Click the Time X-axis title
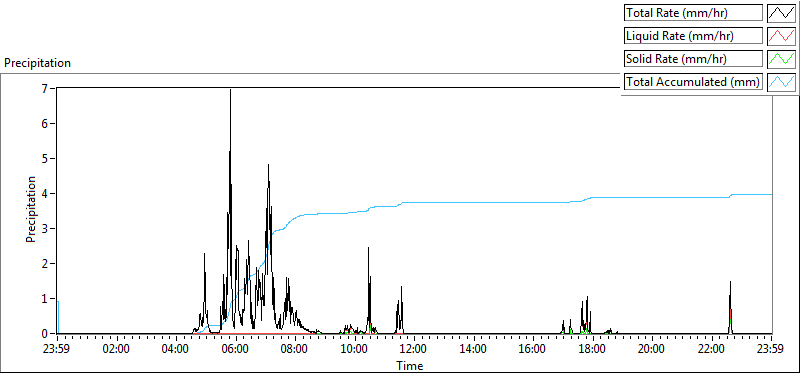This screenshot has height=373, width=800. (x=410, y=365)
